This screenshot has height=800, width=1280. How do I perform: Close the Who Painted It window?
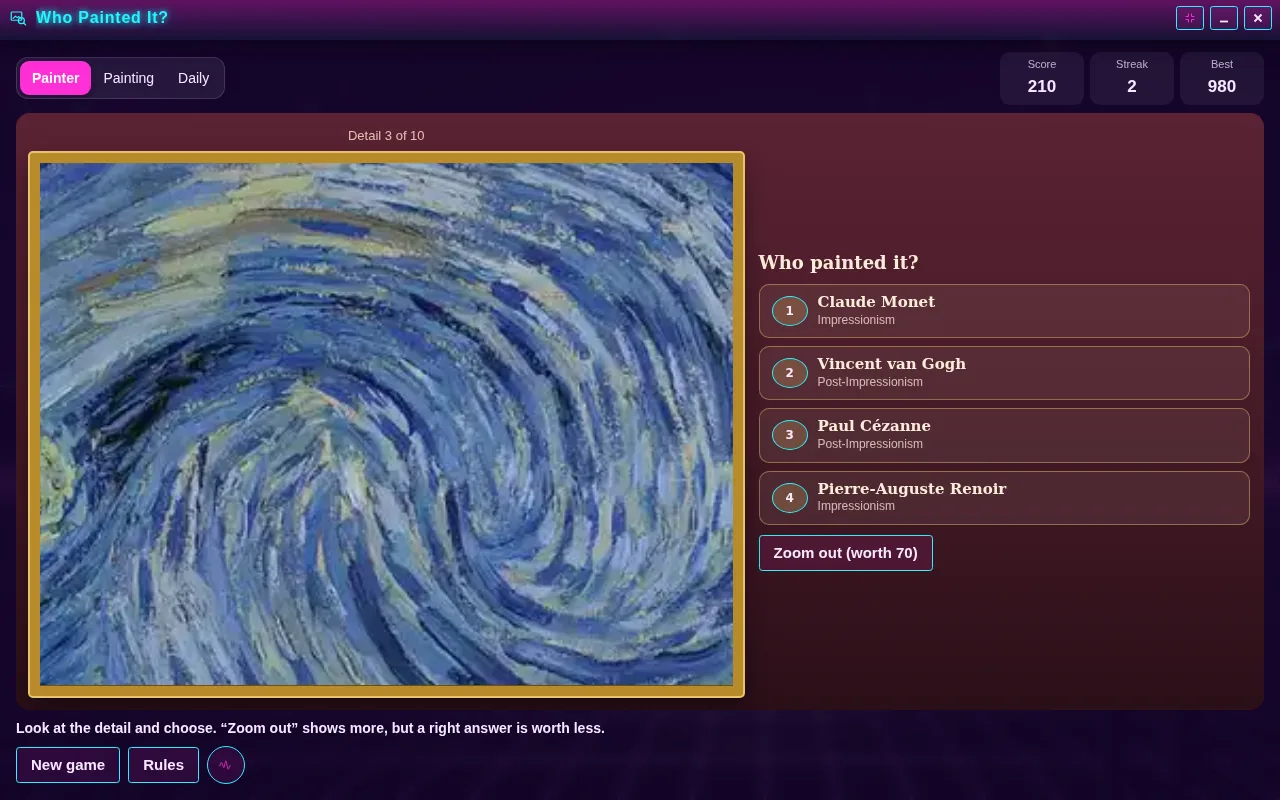[1258, 18]
